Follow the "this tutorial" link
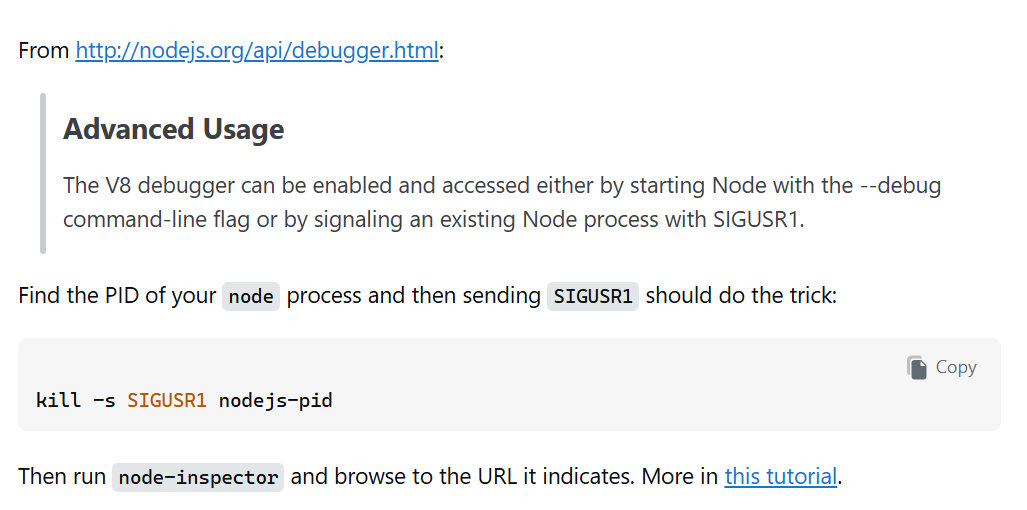Image resolution: width=1027 pixels, height=510 pixels. pyautogui.click(x=780, y=476)
